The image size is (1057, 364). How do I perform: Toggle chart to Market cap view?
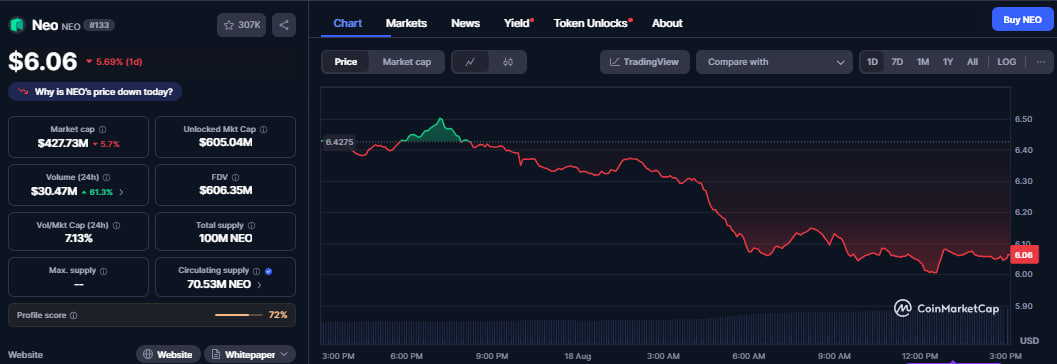[406, 62]
